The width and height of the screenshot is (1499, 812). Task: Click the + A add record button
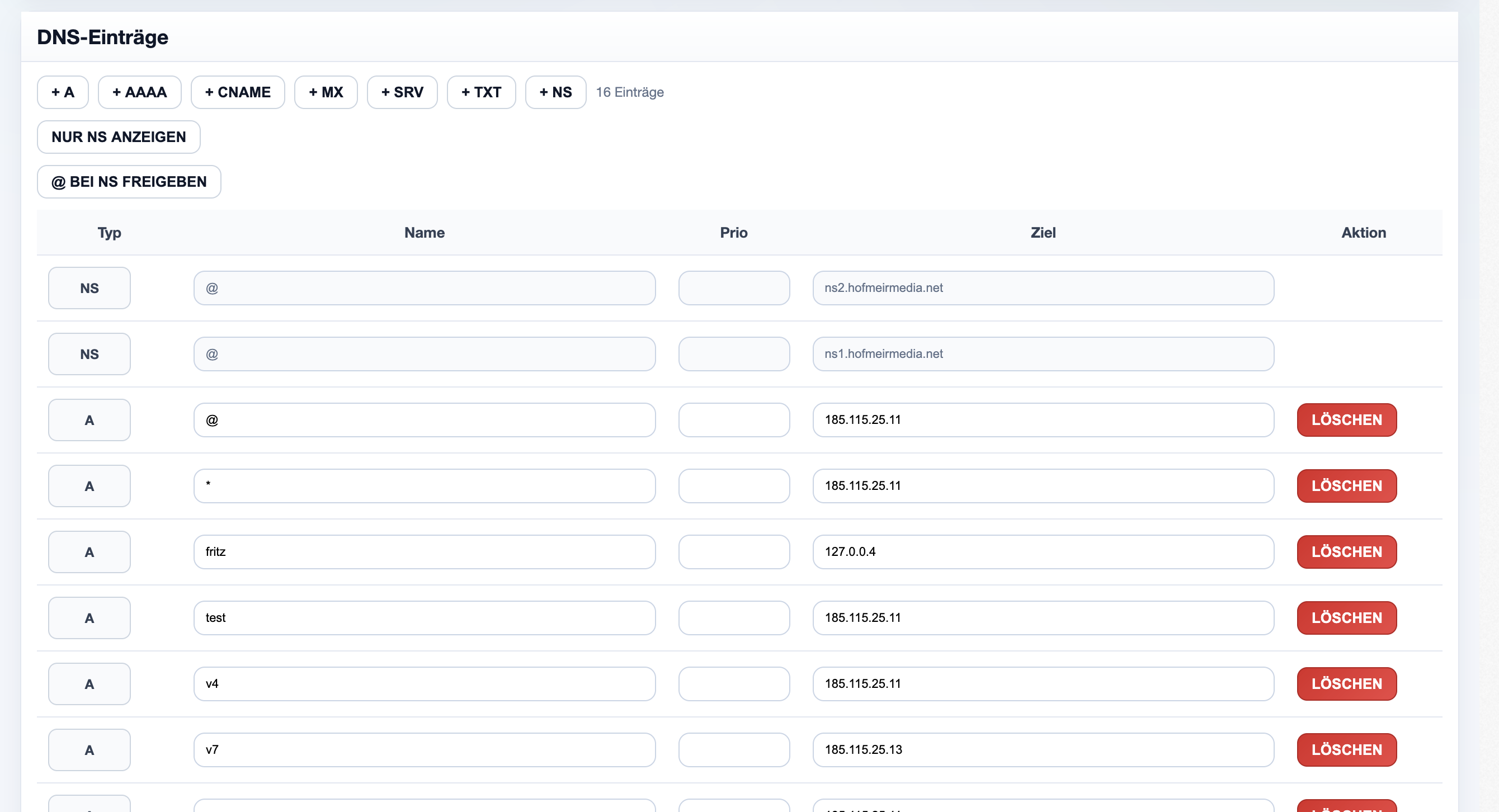(63, 92)
